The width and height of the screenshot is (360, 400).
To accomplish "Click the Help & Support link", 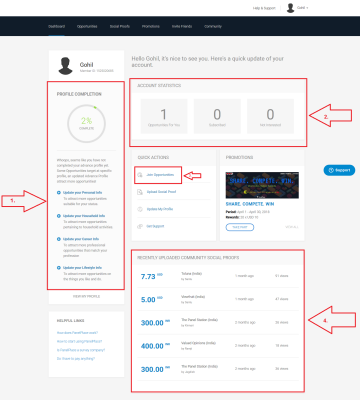I will pyautogui.click(x=264, y=8).
